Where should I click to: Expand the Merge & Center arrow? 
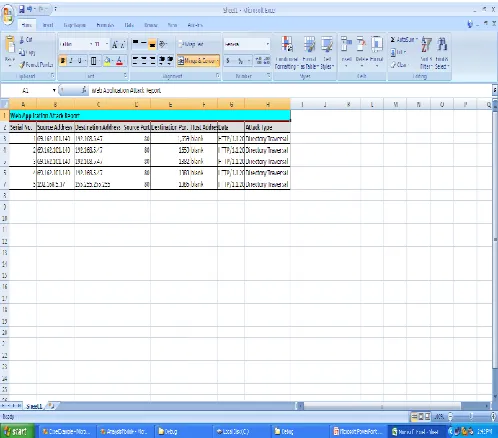pos(218,61)
